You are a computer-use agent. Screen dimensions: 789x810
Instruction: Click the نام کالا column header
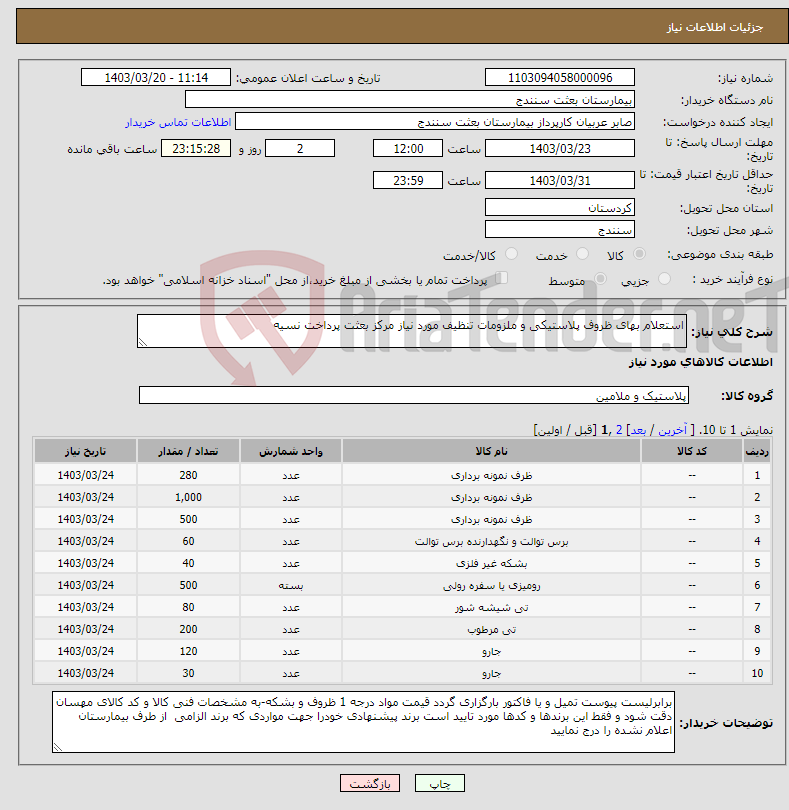[491, 451]
